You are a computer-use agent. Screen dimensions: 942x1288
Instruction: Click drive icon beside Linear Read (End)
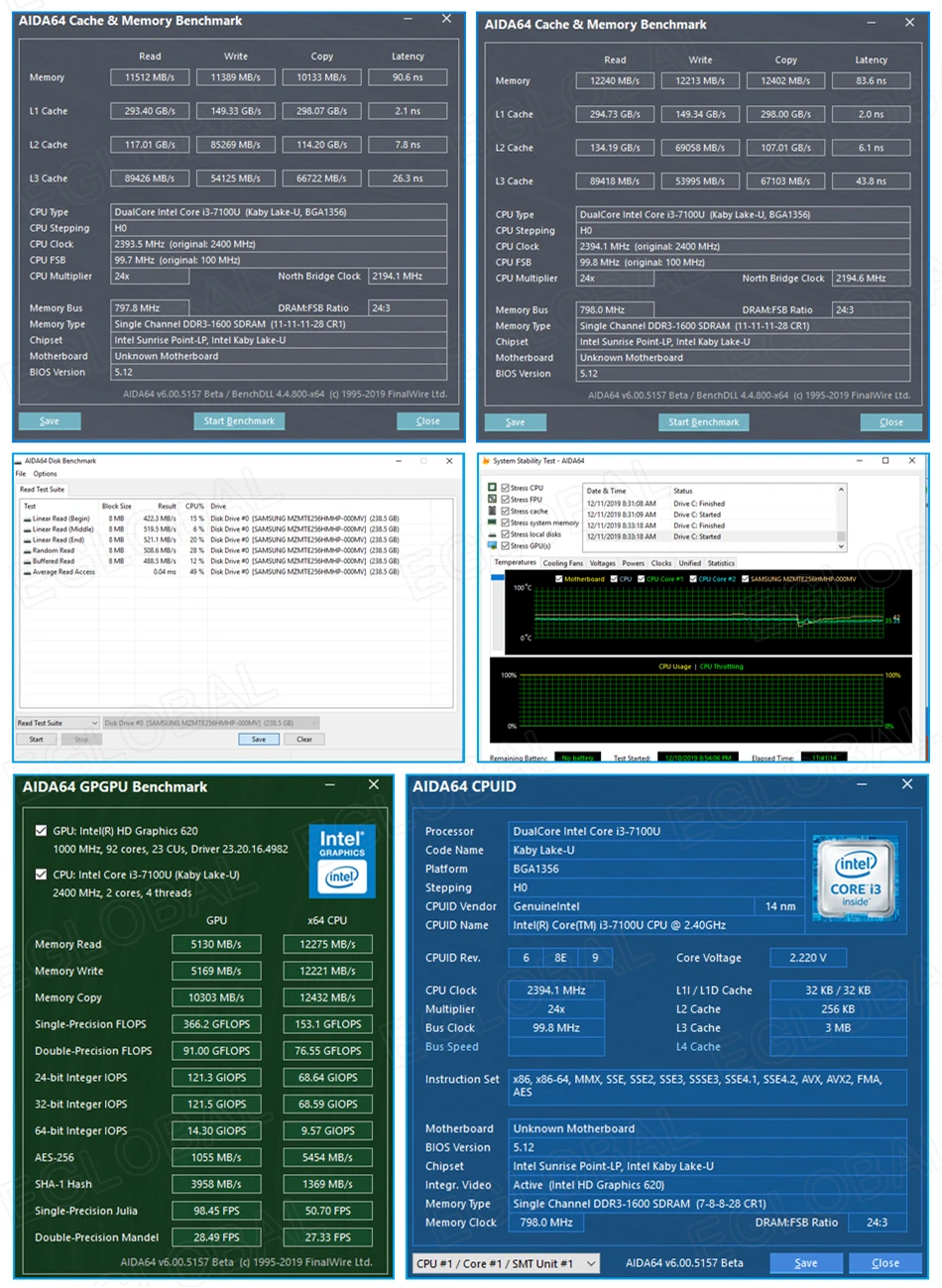click(x=27, y=540)
